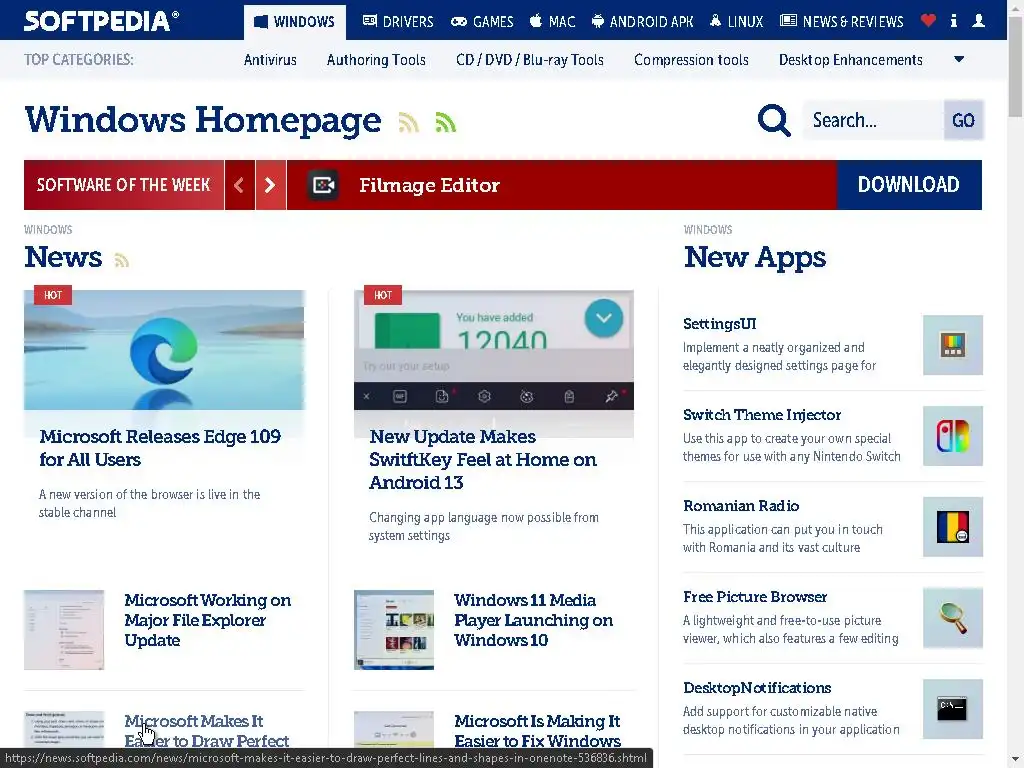Switch to the Drivers section

(398, 22)
